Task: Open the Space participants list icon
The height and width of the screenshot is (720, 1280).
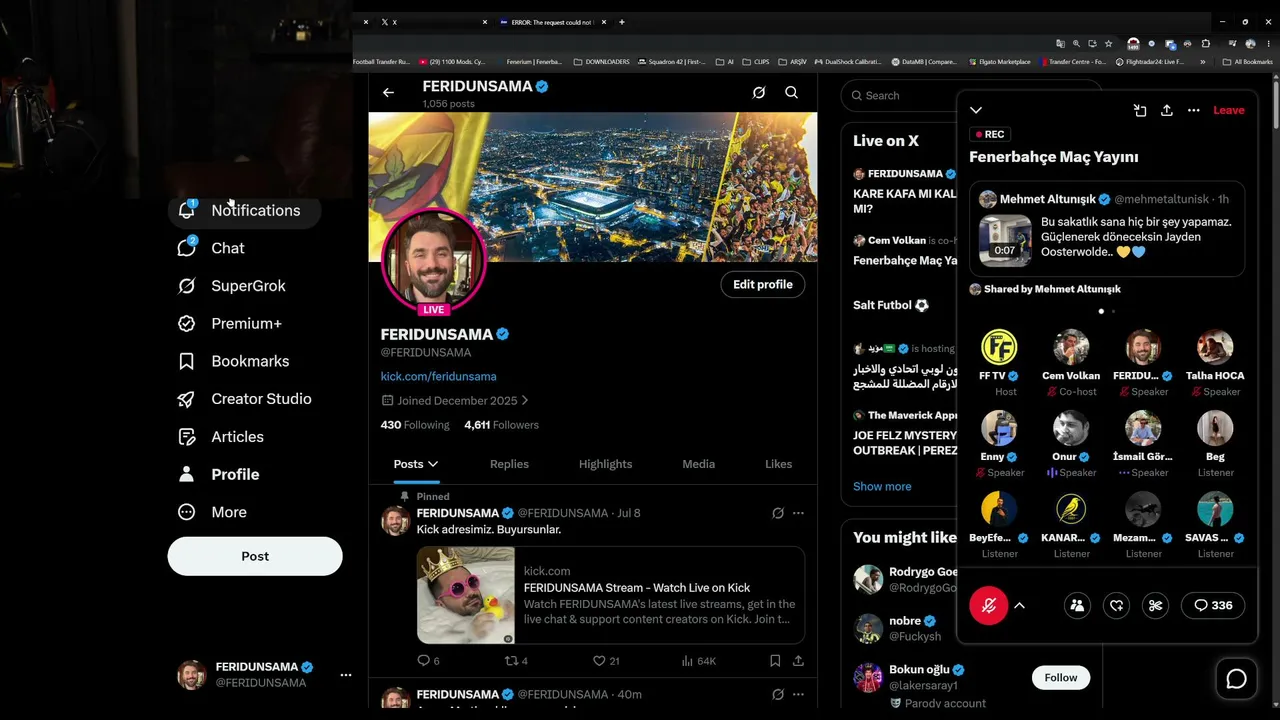Action: 1077,605
